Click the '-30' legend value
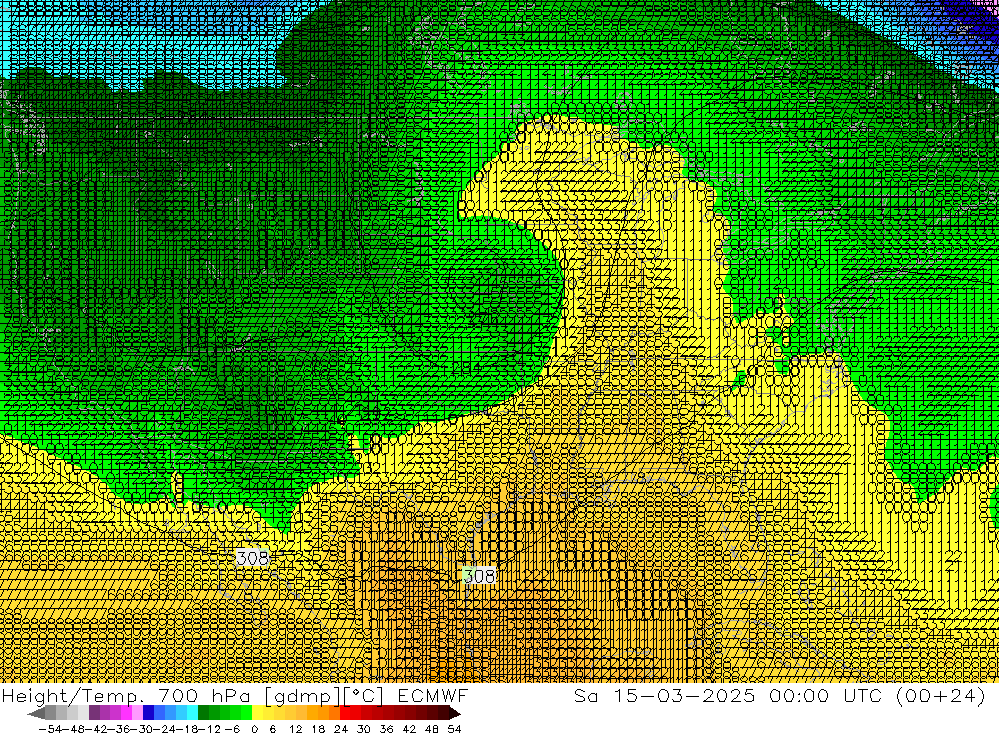Screen dimensions: 1000x733 pos(143,729)
